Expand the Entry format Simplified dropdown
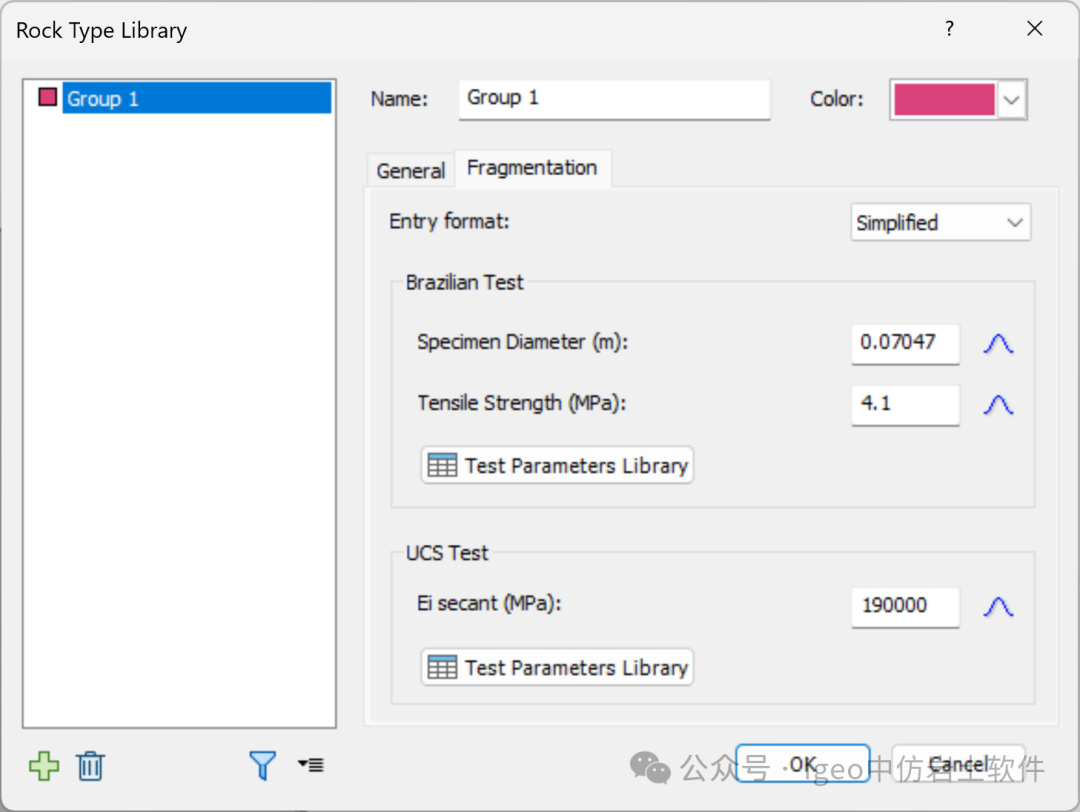 click(x=1015, y=223)
